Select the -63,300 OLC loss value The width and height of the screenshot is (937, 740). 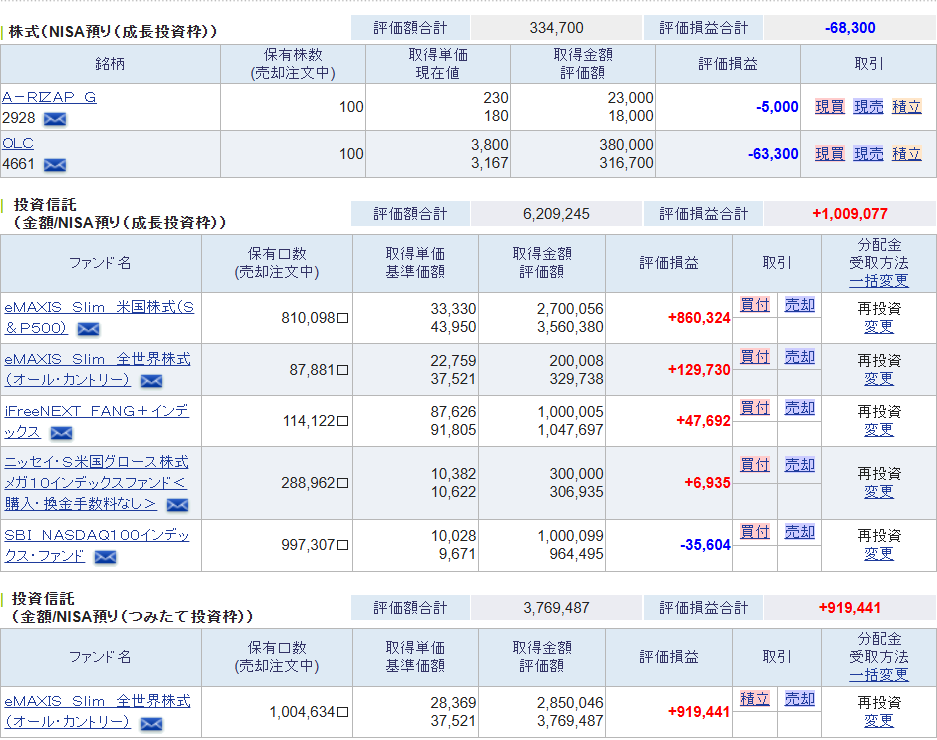[773, 154]
